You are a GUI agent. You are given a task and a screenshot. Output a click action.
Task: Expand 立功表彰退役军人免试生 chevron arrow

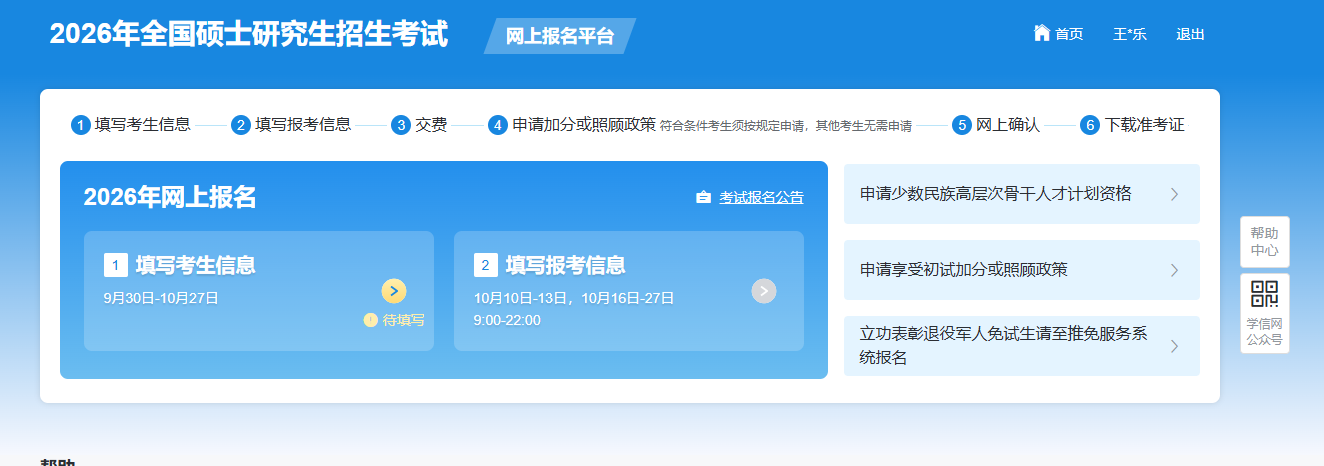(x=1174, y=346)
